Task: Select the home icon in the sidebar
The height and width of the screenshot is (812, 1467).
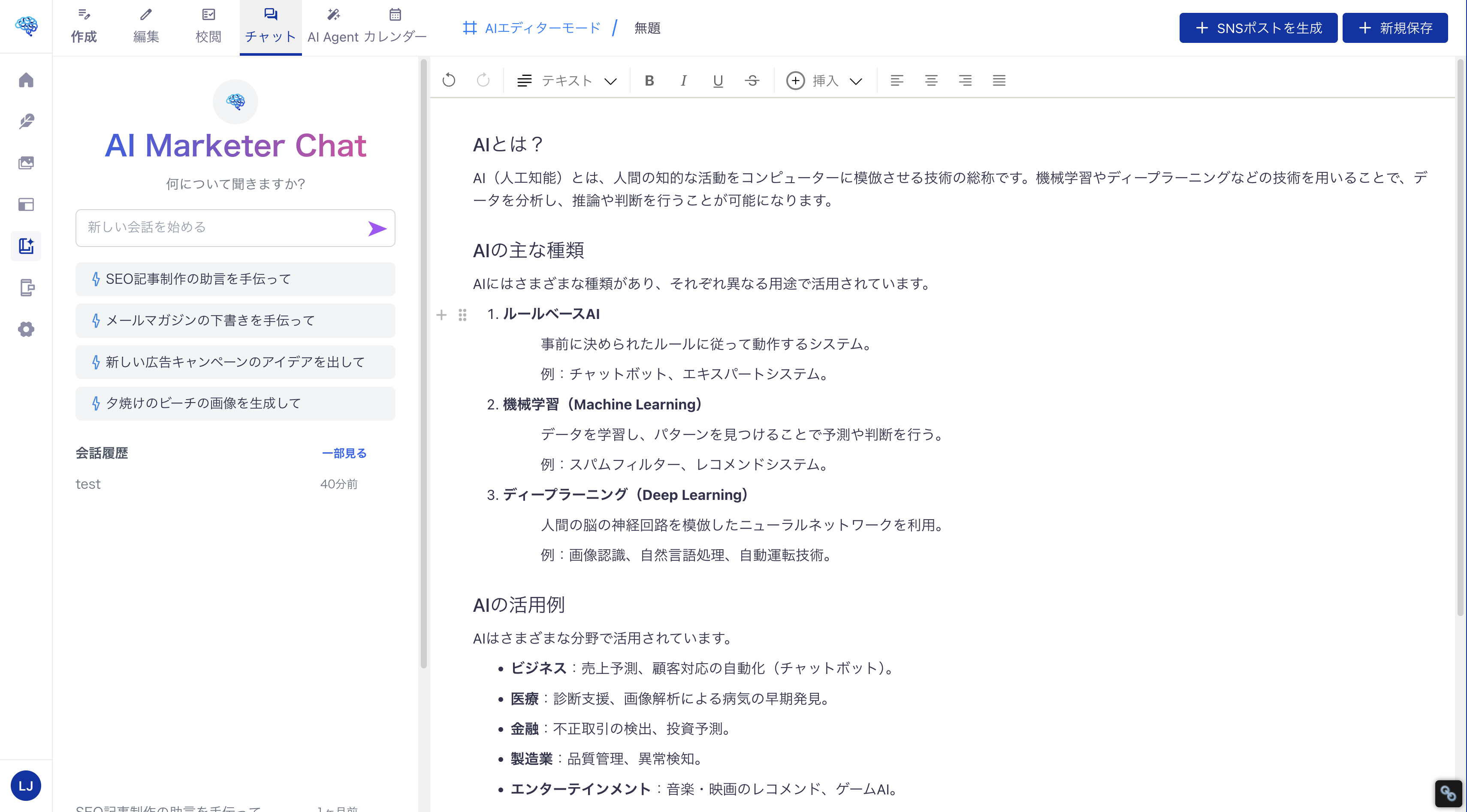Action: (26, 80)
